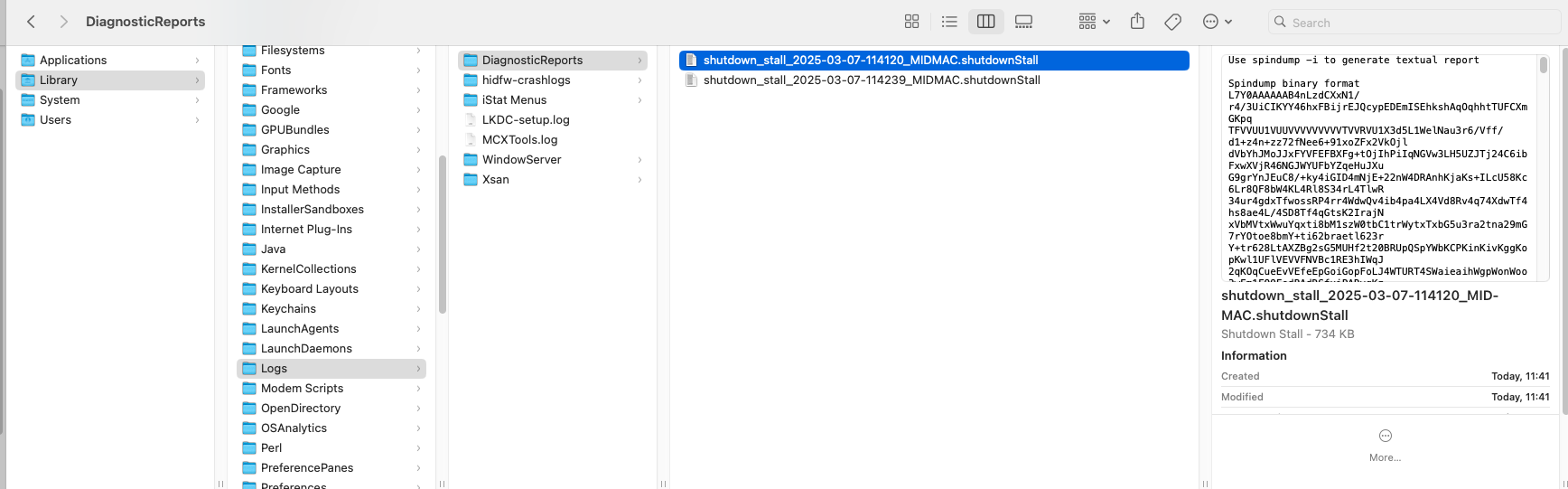This screenshot has width=1568, height=489.
Task: Open the hidfw-crashlogs folder
Action: [526, 80]
